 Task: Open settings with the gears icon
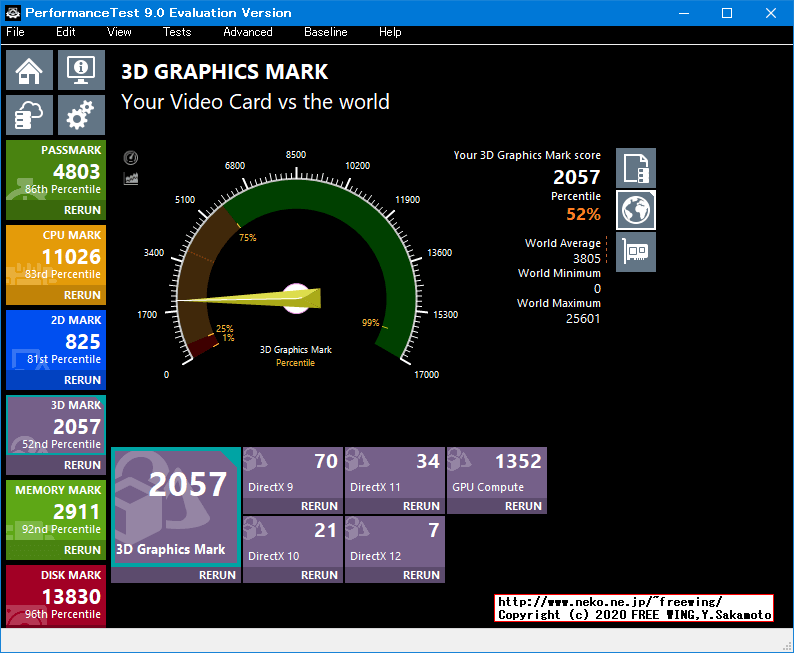click(x=81, y=115)
